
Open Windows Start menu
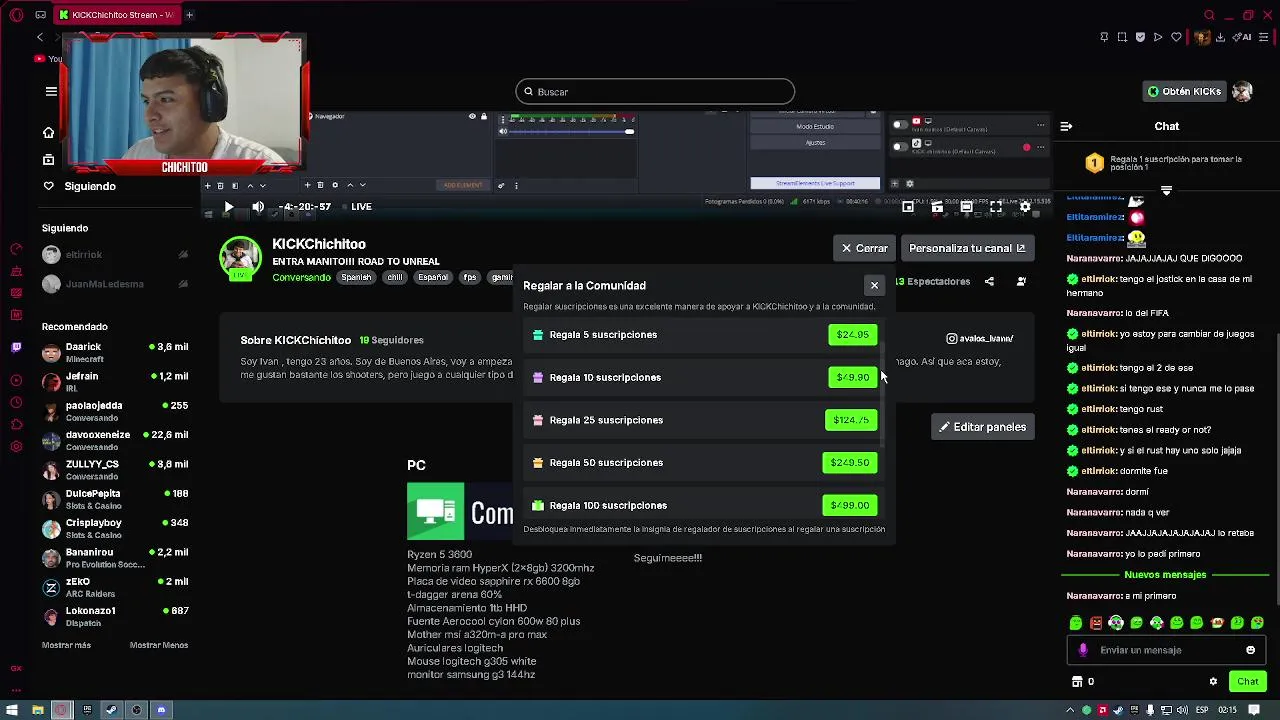coord(12,710)
